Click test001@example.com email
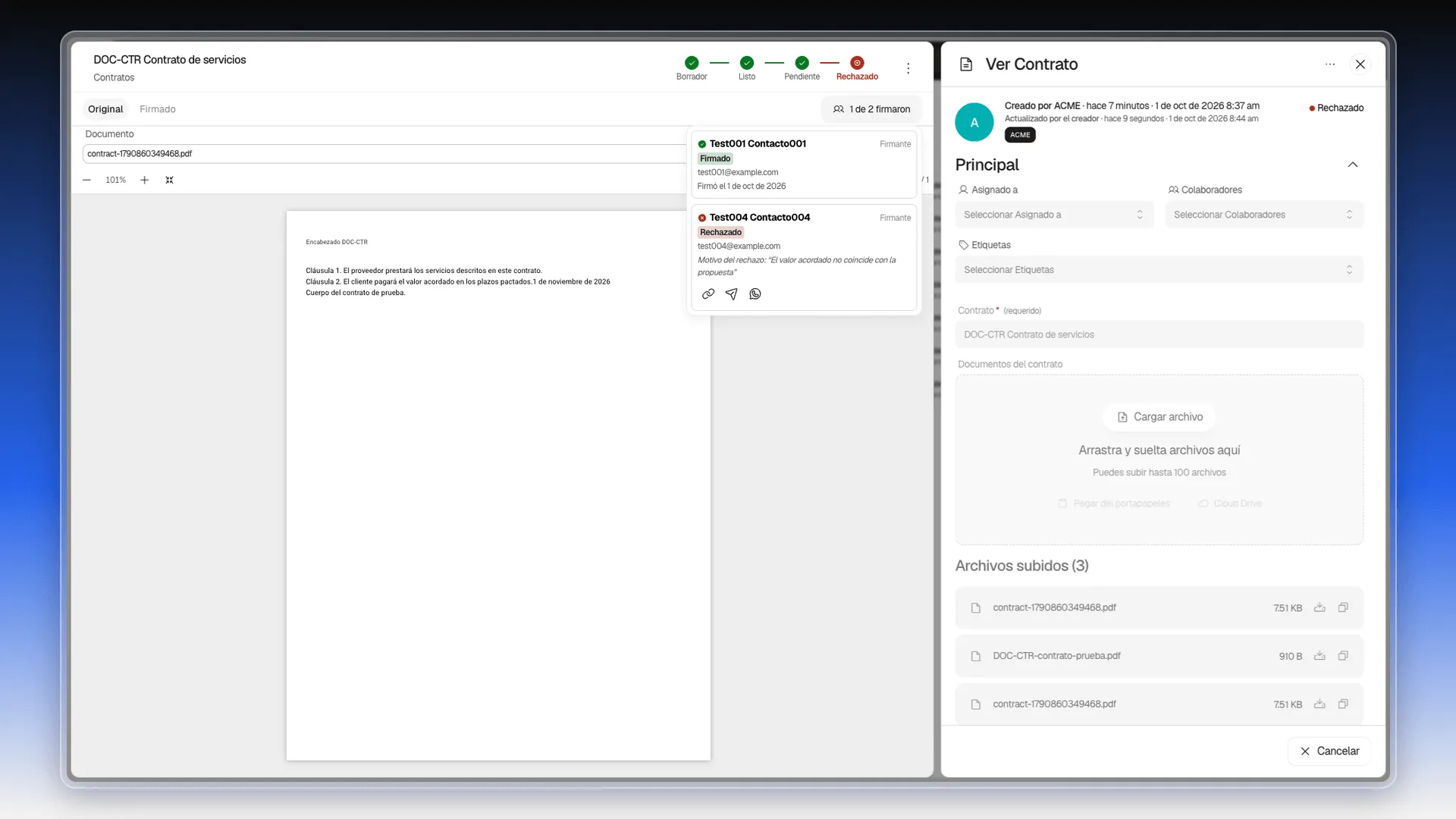The height and width of the screenshot is (819, 1456). [x=738, y=172]
